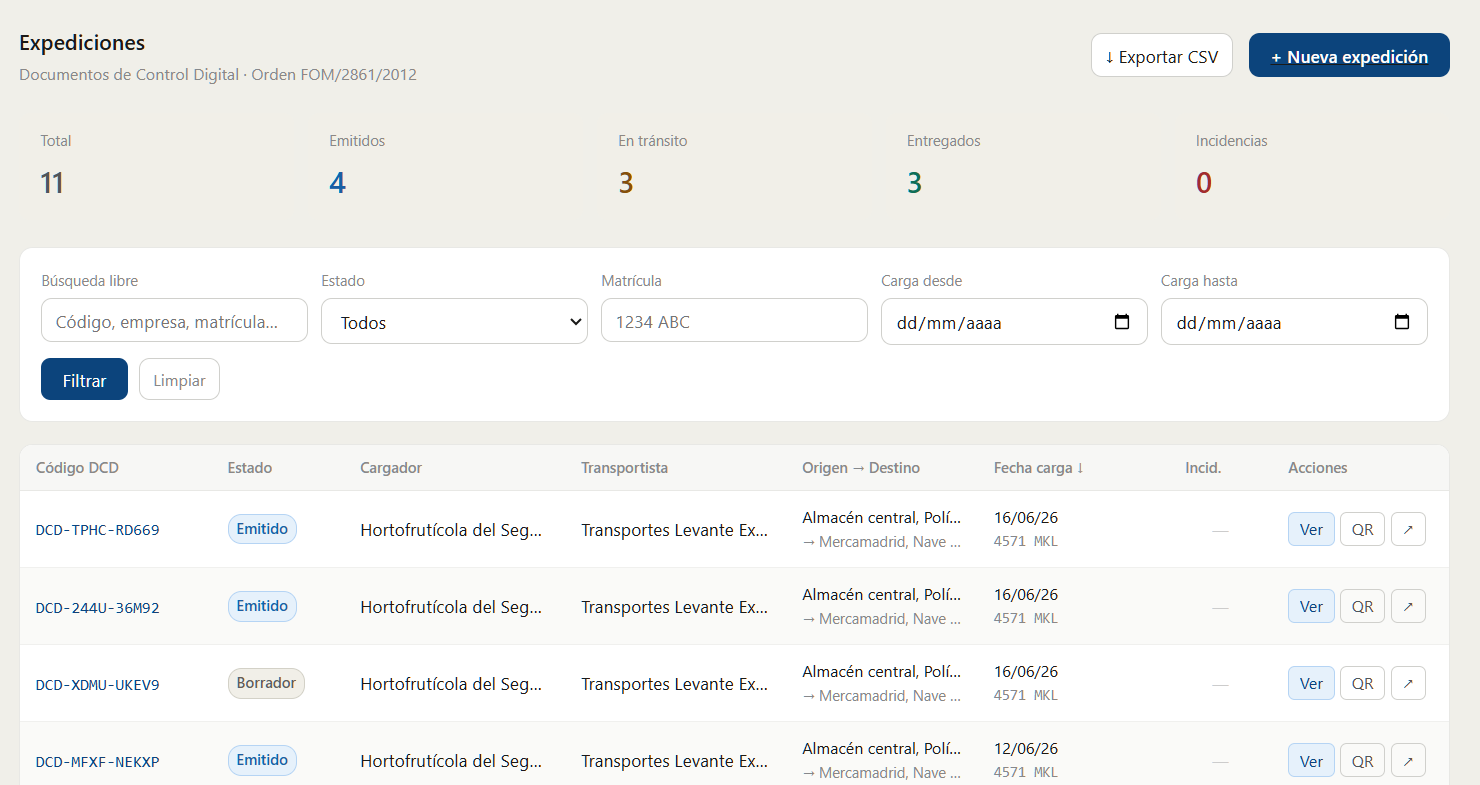Focus the Matrícula input field
The height and width of the screenshot is (785, 1480).
[x=734, y=320]
